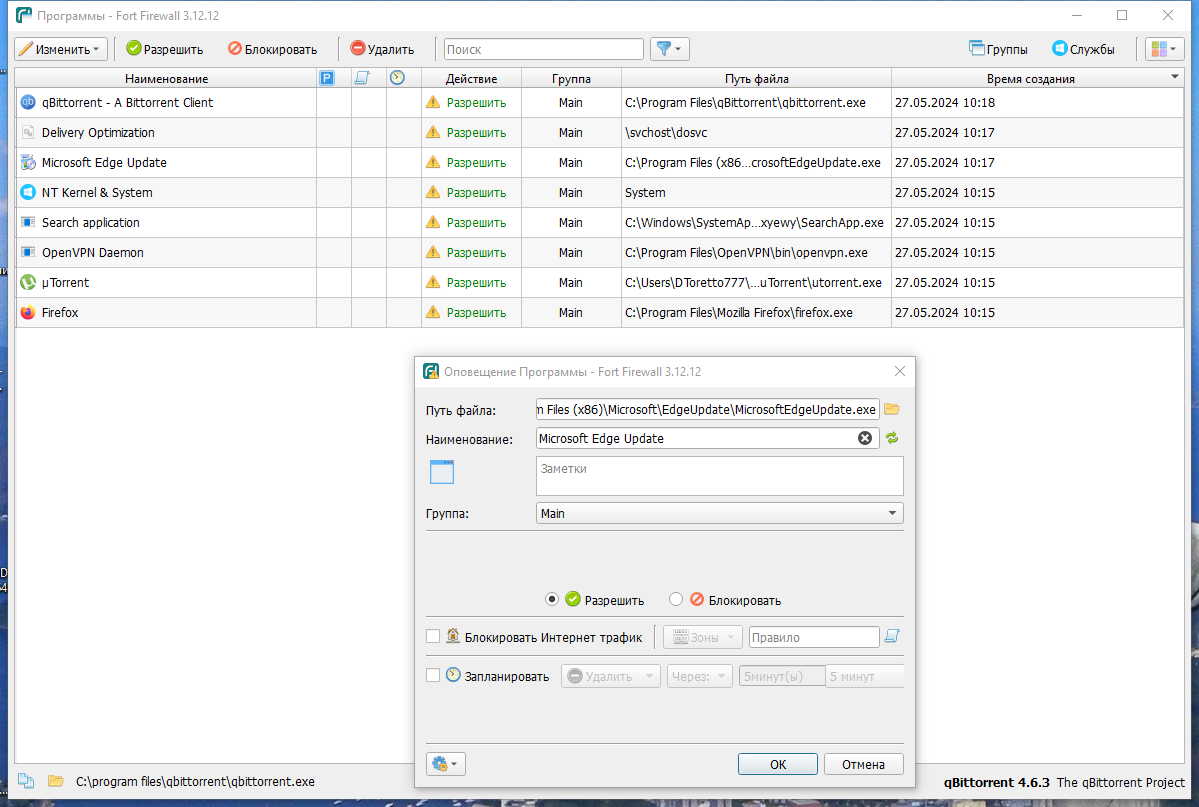Click the Правило rule field
This screenshot has height=807, width=1199.
814,637
